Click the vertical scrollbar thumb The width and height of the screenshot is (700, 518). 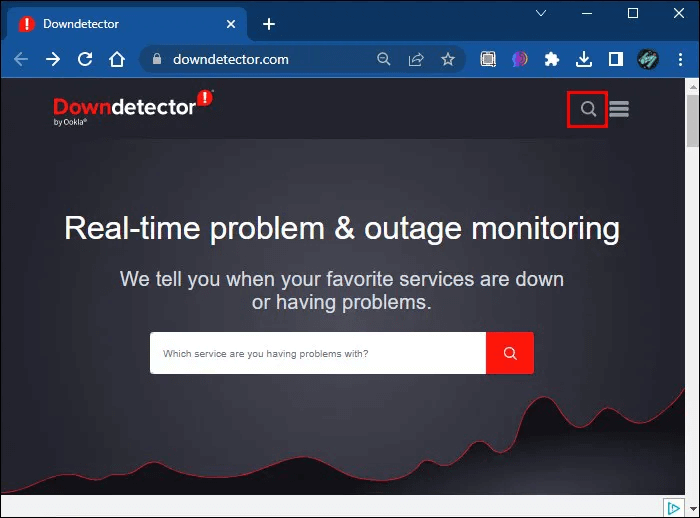pyautogui.click(x=692, y=121)
